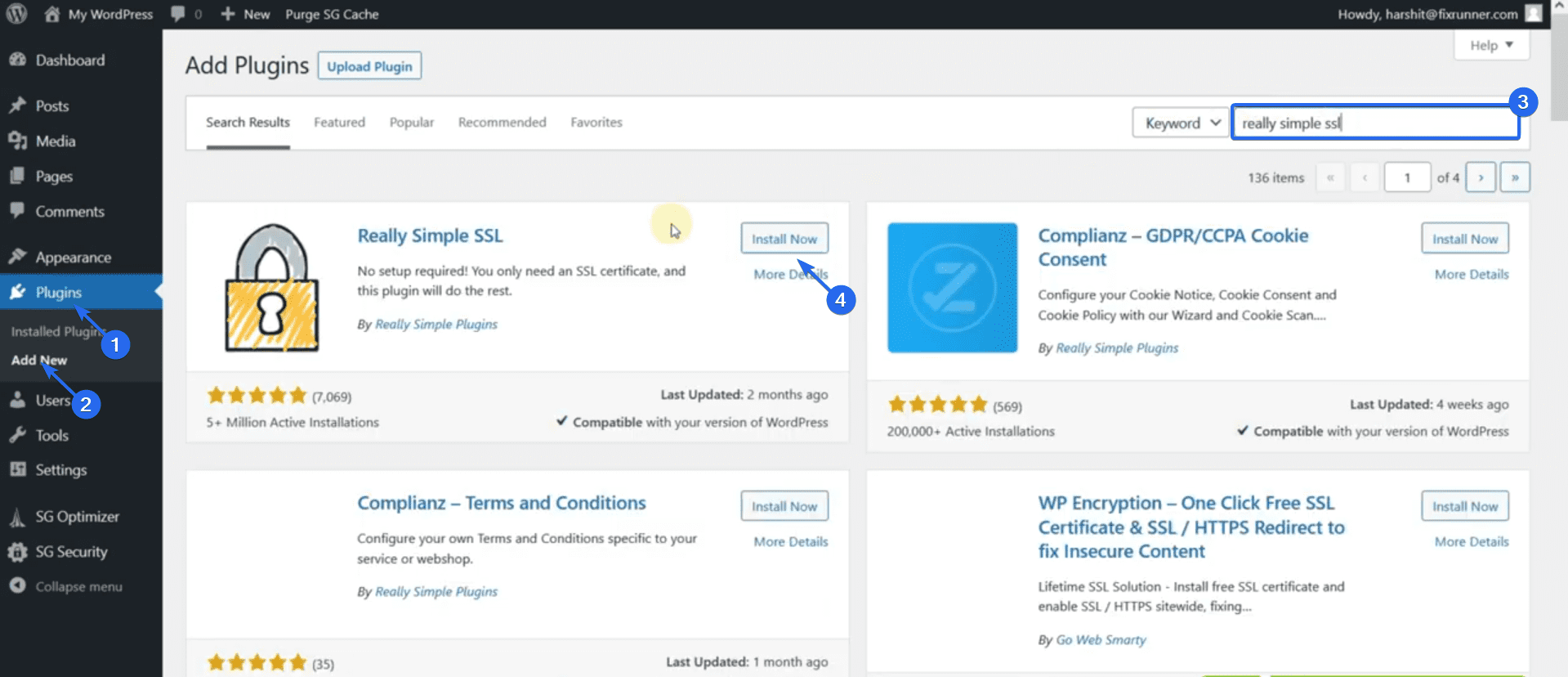Open More Details for WP Encryption

[x=1472, y=541]
